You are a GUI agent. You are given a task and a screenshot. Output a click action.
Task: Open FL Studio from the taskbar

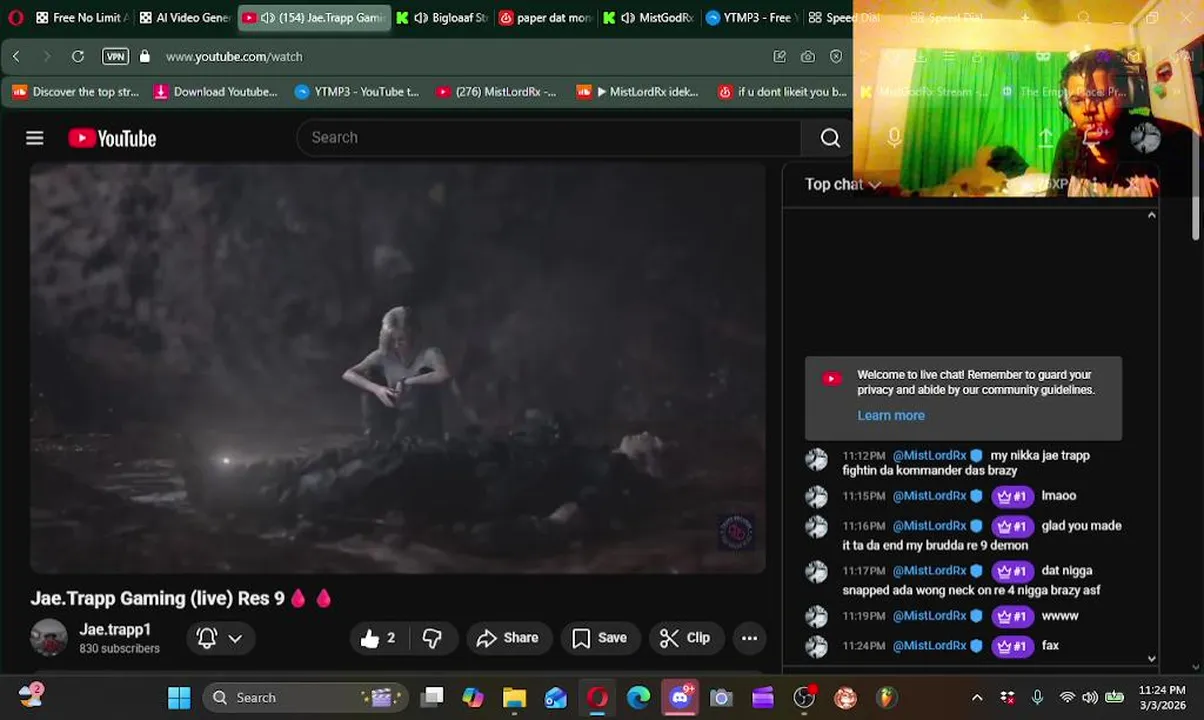[886, 698]
